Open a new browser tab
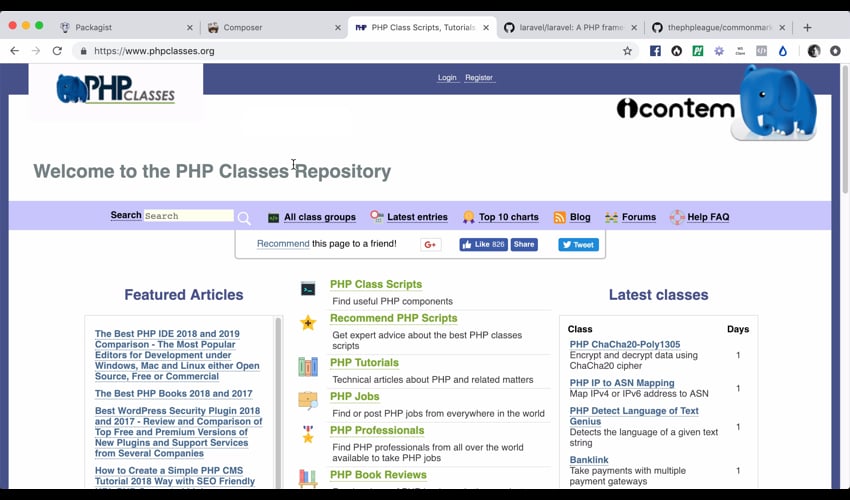The image size is (850, 500). point(807,27)
